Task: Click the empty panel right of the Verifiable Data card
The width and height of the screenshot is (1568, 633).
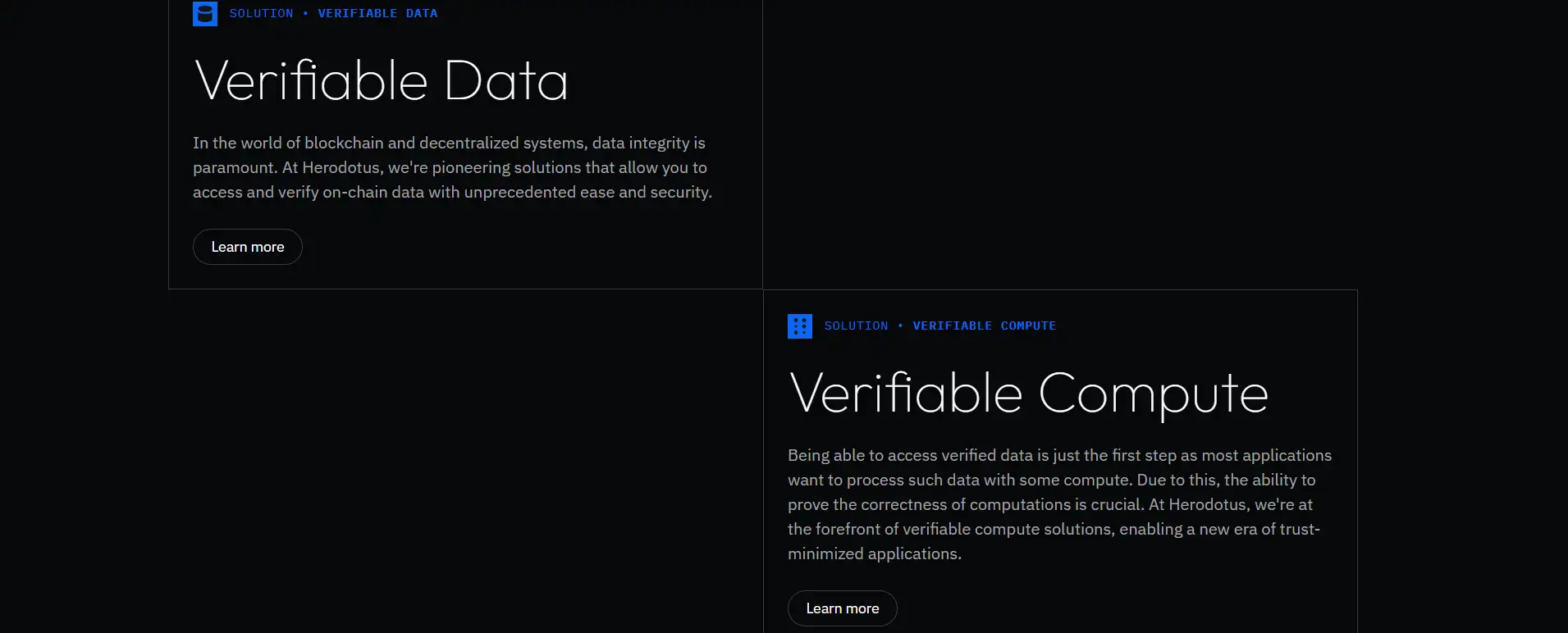Action: [1058, 143]
